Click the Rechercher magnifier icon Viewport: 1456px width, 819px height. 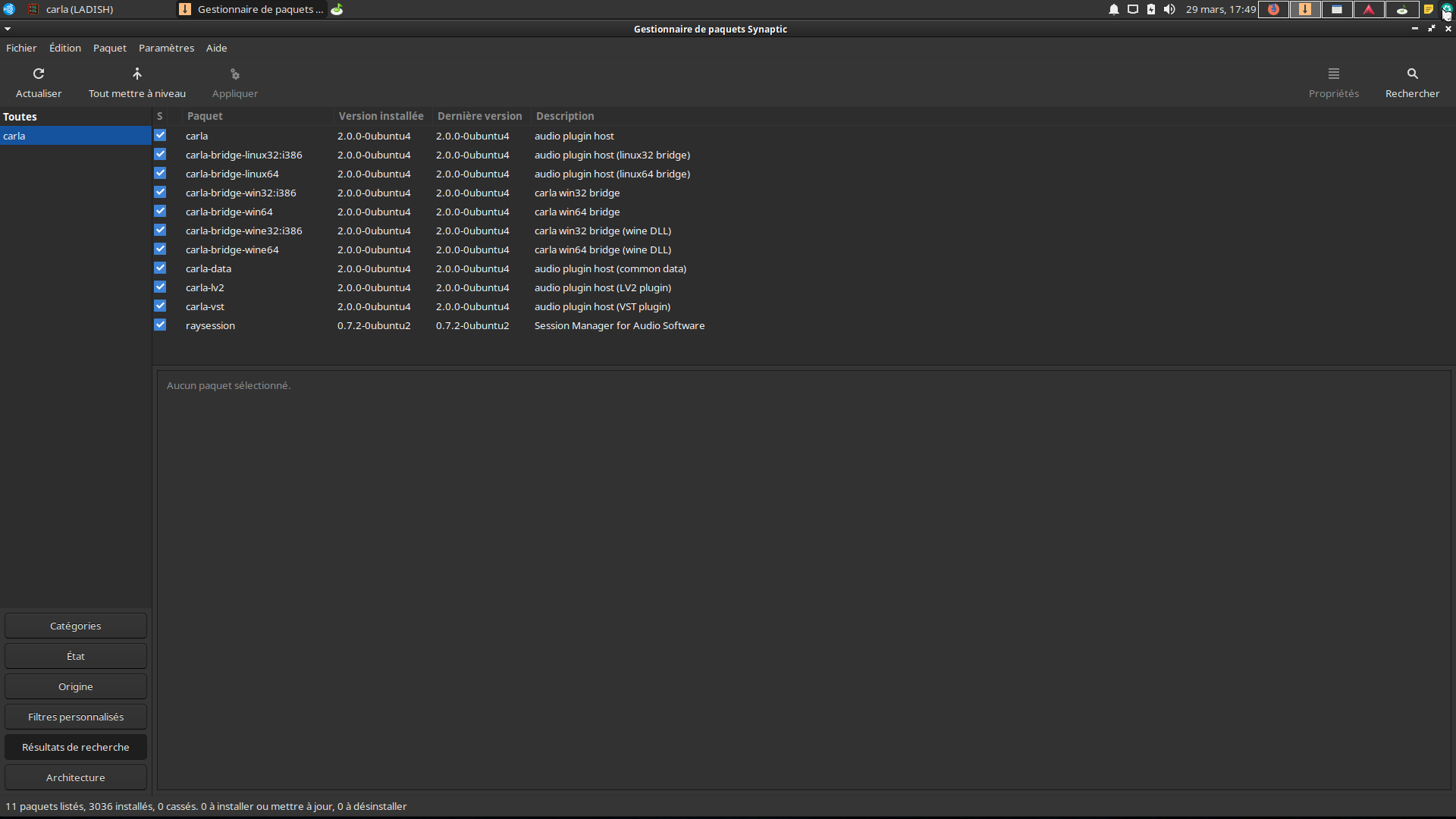tap(1411, 74)
